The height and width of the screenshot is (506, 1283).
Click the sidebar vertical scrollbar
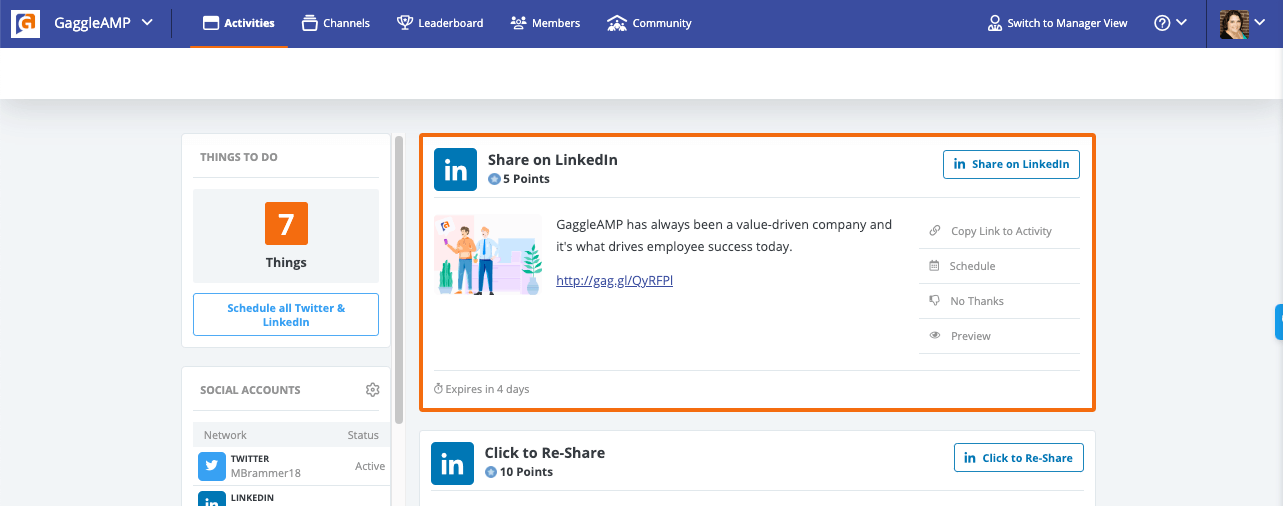[400, 279]
